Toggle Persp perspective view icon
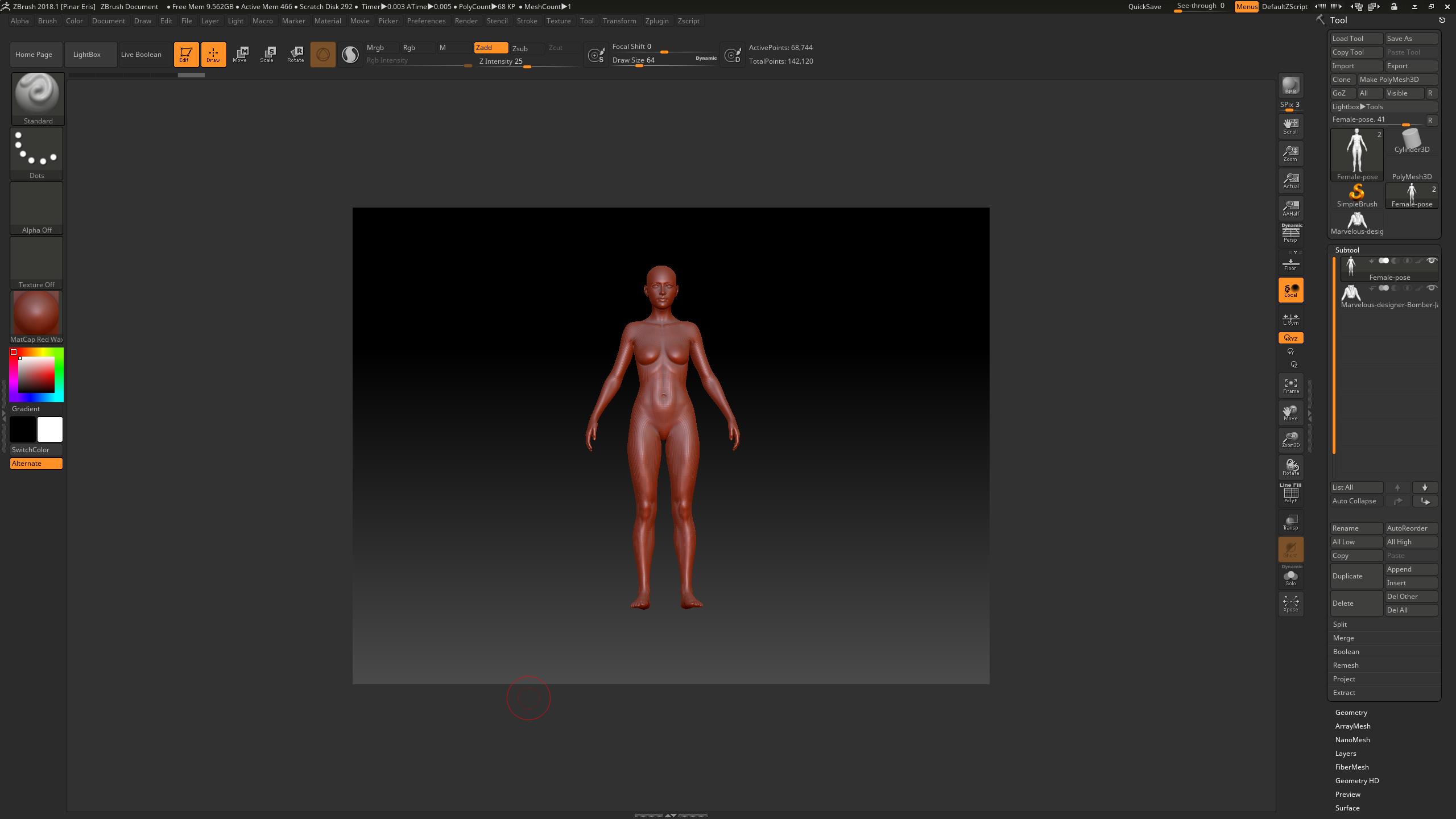 point(1290,234)
